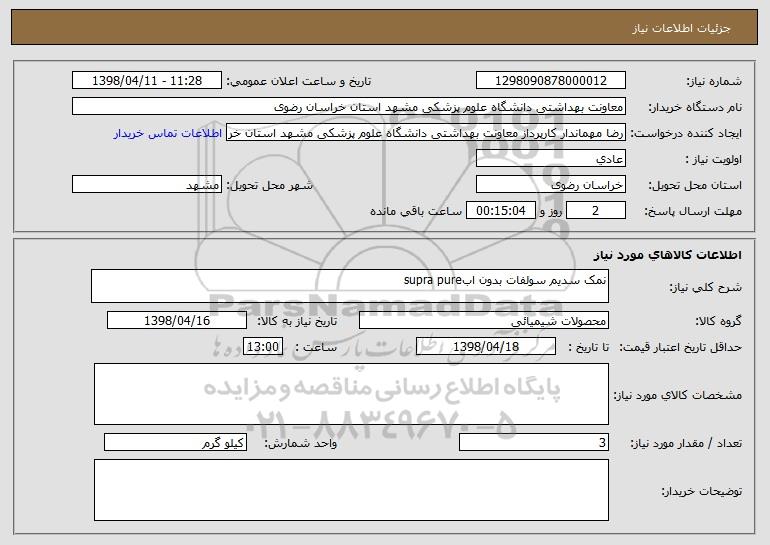This screenshot has height=545, width=770.
Task: Click the label شرح کلی نیاز
Action: (x=706, y=287)
